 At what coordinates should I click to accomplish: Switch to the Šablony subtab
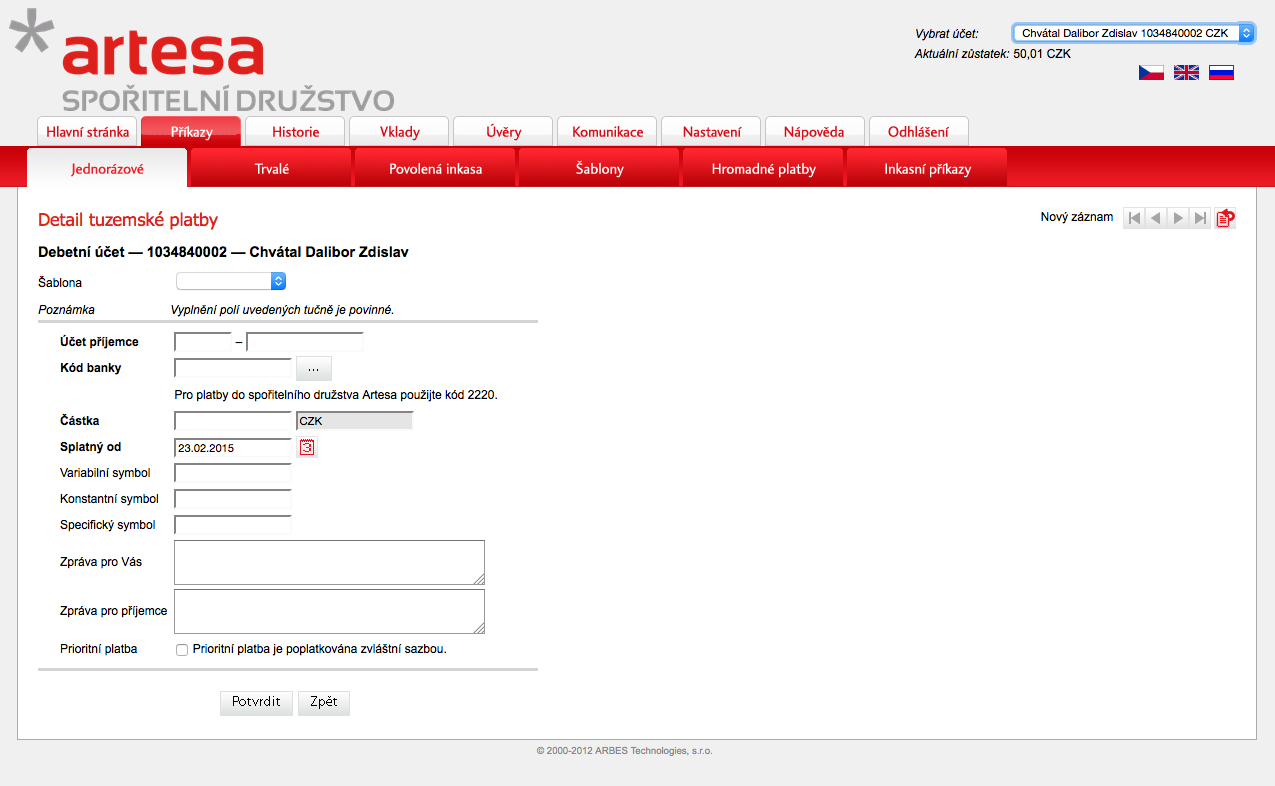(599, 168)
